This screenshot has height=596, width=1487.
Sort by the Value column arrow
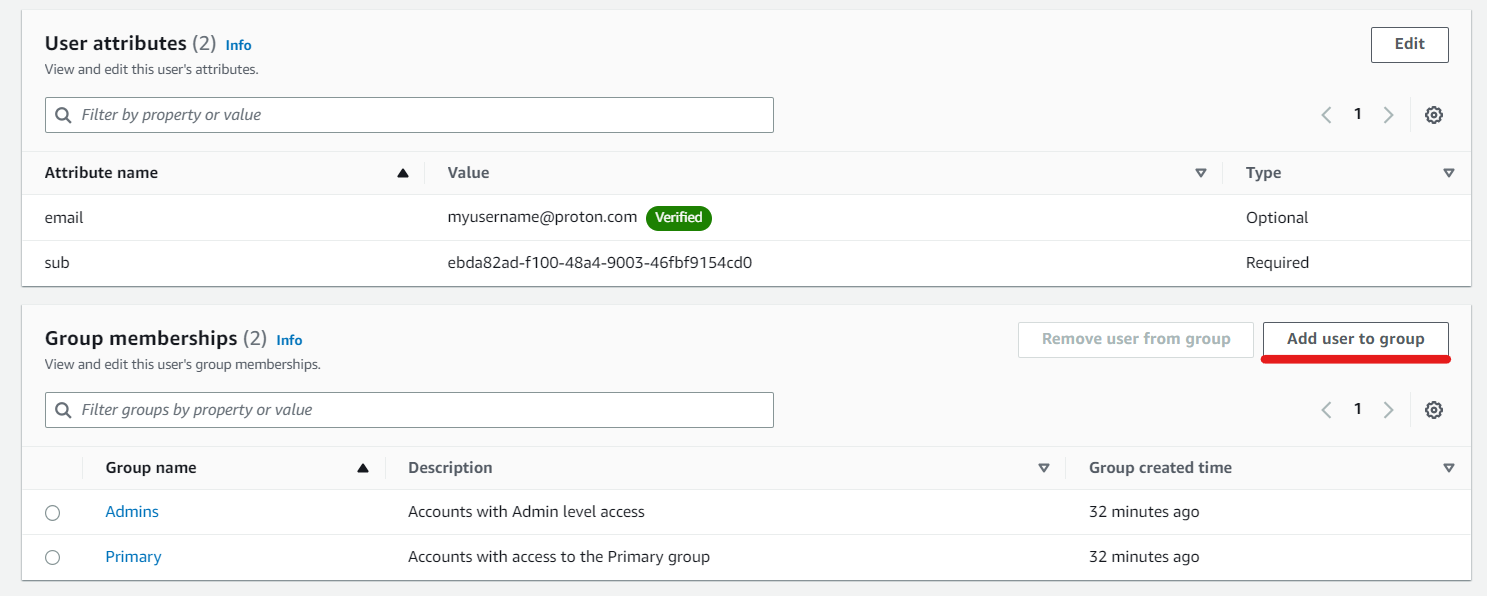[1201, 173]
